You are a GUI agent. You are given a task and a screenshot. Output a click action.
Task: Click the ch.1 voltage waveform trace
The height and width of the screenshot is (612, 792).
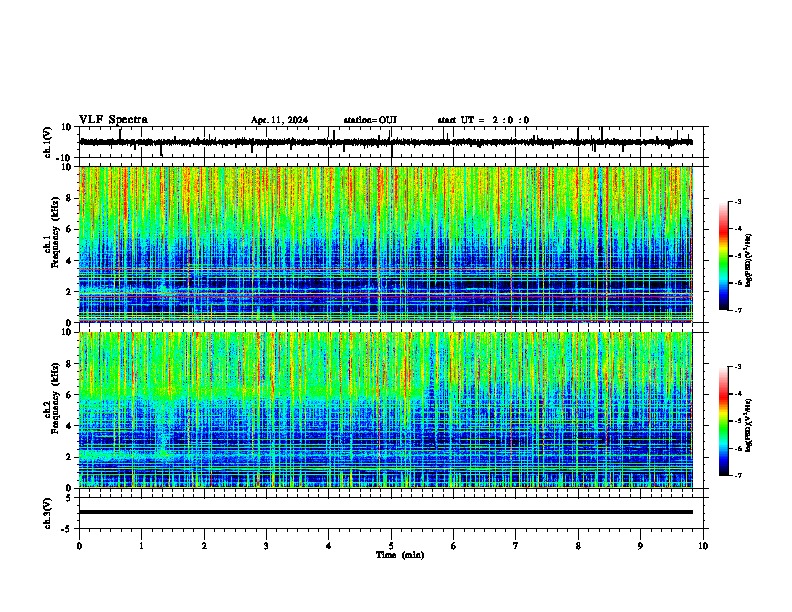pyautogui.click(x=386, y=142)
